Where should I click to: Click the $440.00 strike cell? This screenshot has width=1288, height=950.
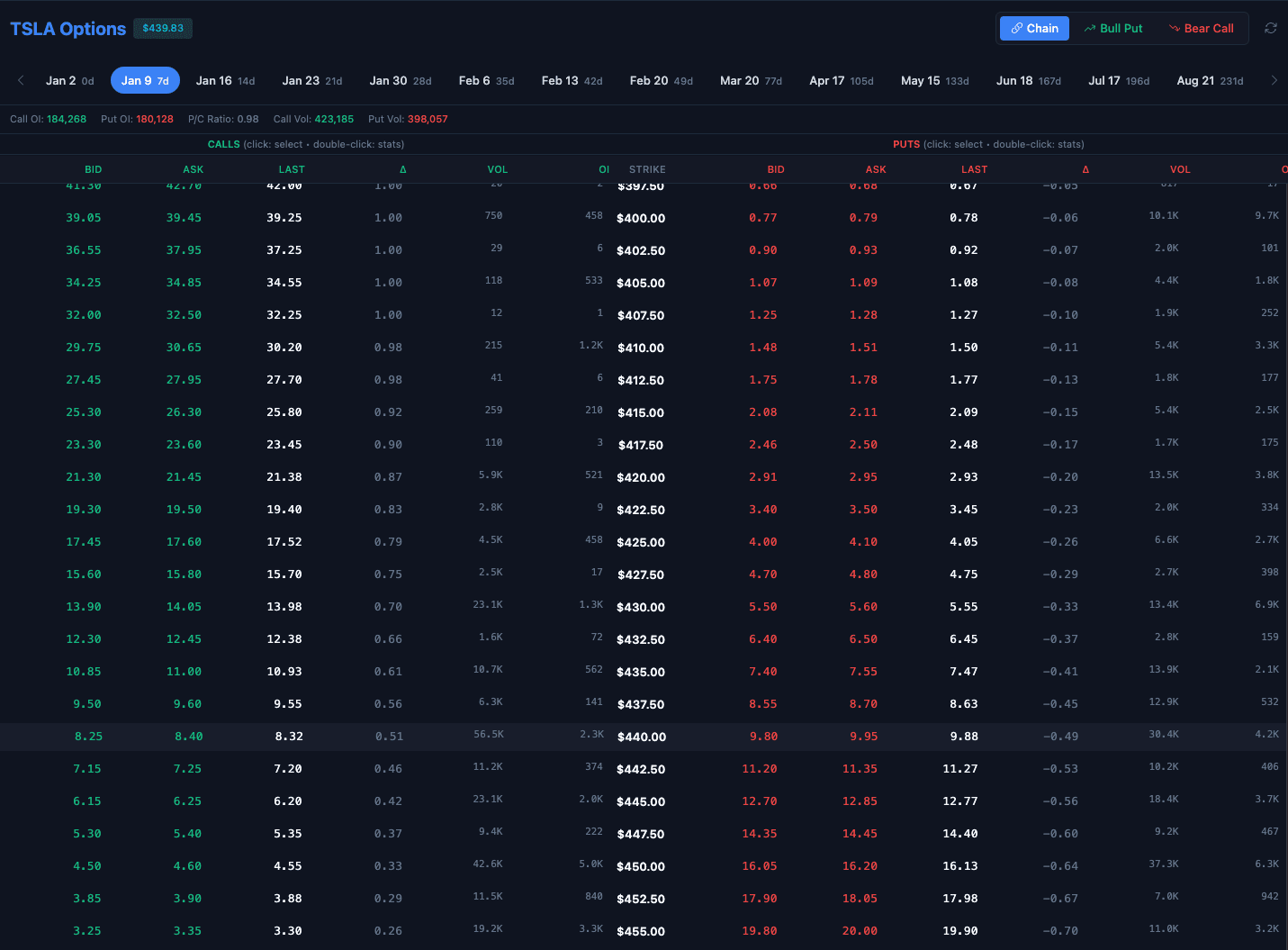641,737
